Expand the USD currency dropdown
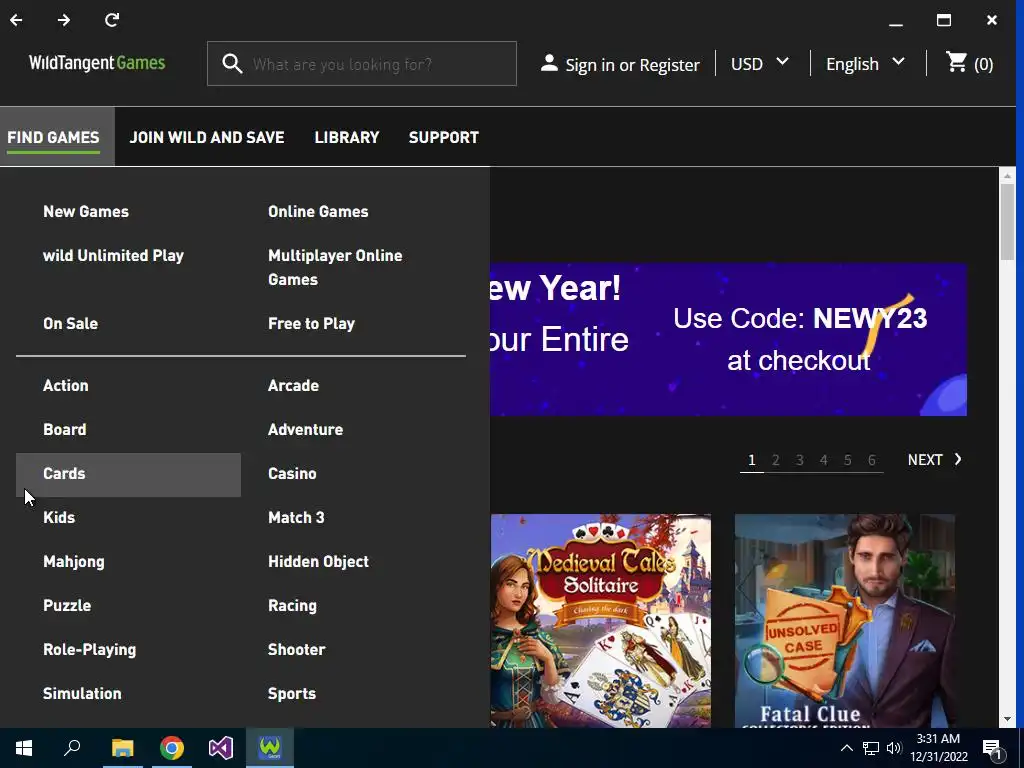The image size is (1024, 768). [760, 64]
